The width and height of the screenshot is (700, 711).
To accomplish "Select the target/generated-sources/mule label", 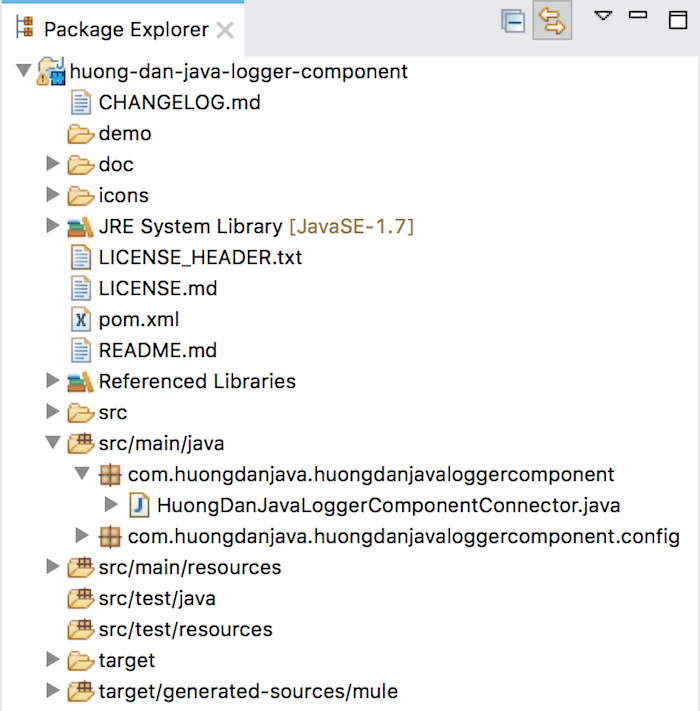I will pyautogui.click(x=248, y=692).
